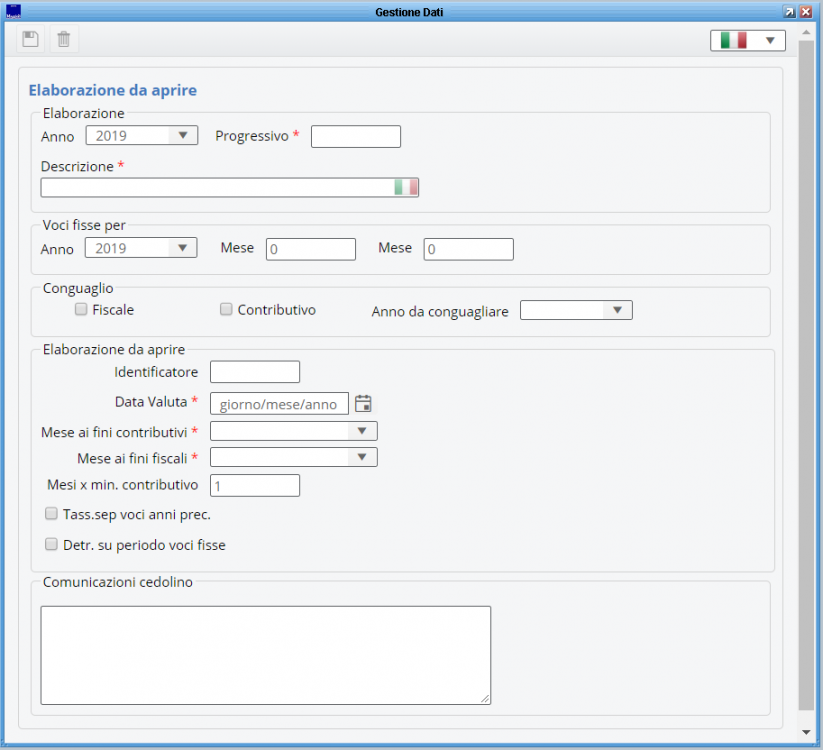Viewport: 823px width, 750px height.
Task: Click the Comunicazioni cedolino text area
Action: (265, 655)
